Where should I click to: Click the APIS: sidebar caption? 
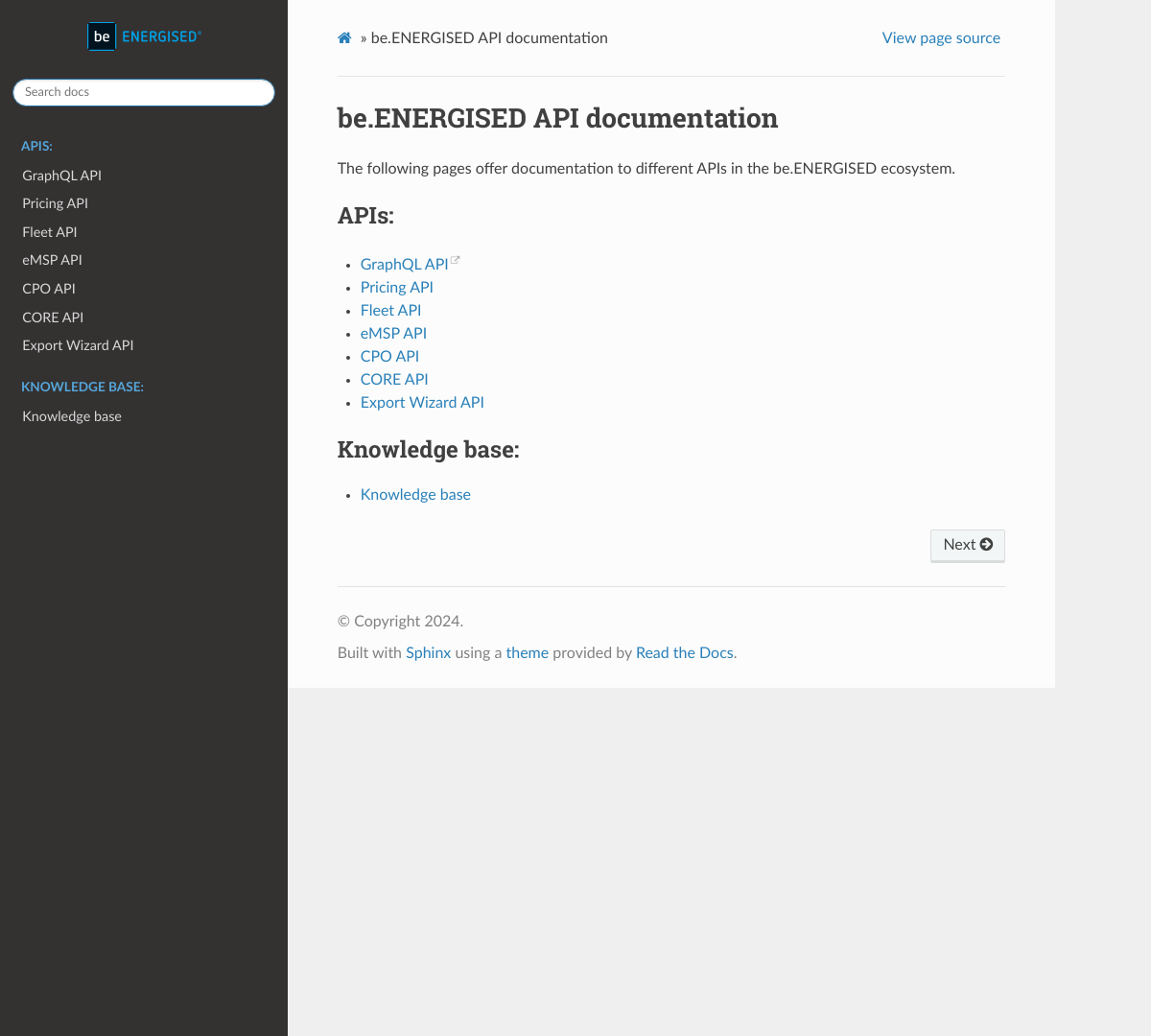point(36,146)
